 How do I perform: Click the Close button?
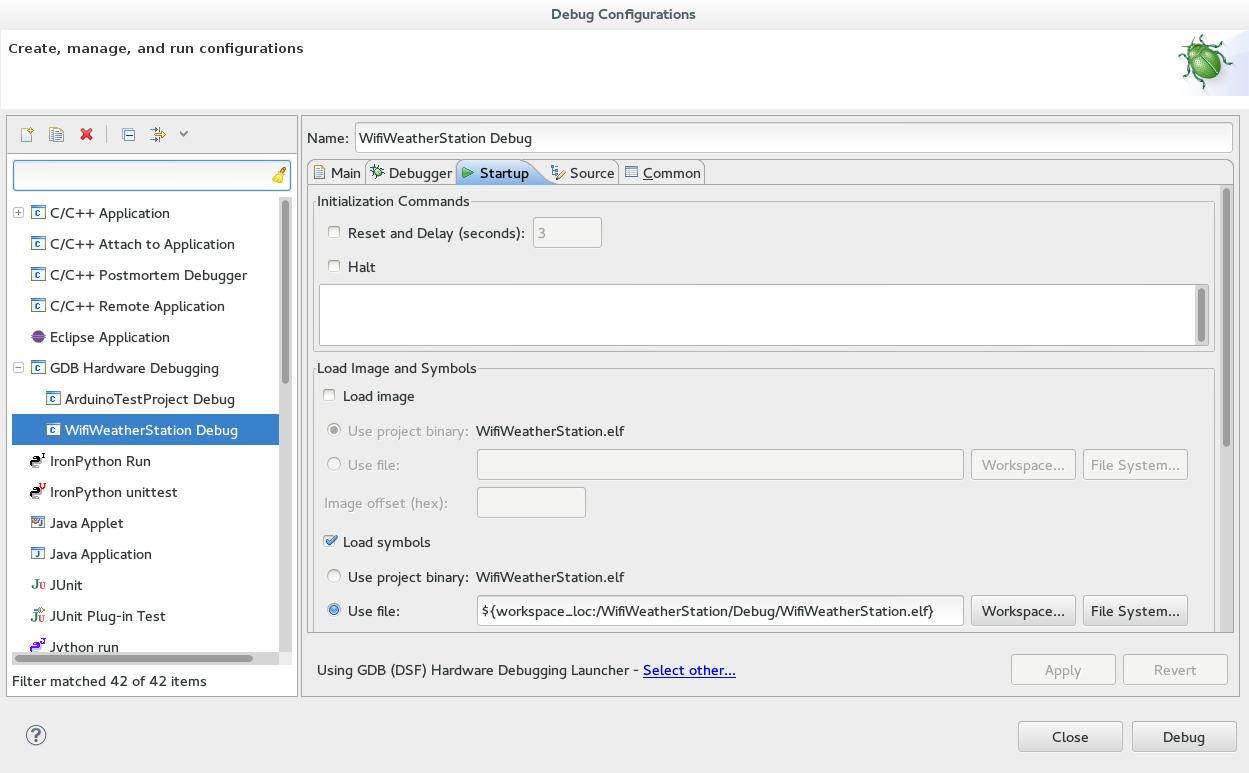1070,737
